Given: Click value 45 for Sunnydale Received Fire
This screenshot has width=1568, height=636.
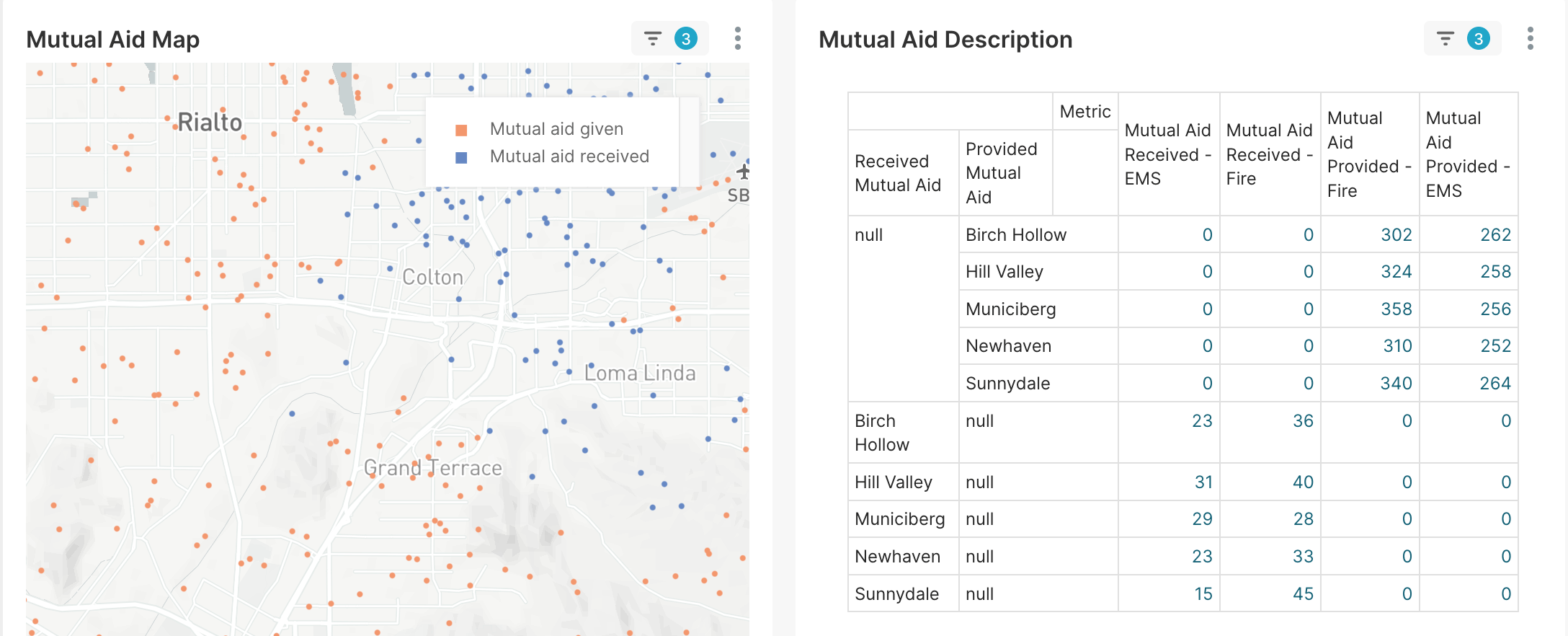Looking at the screenshot, I should point(1302,594).
